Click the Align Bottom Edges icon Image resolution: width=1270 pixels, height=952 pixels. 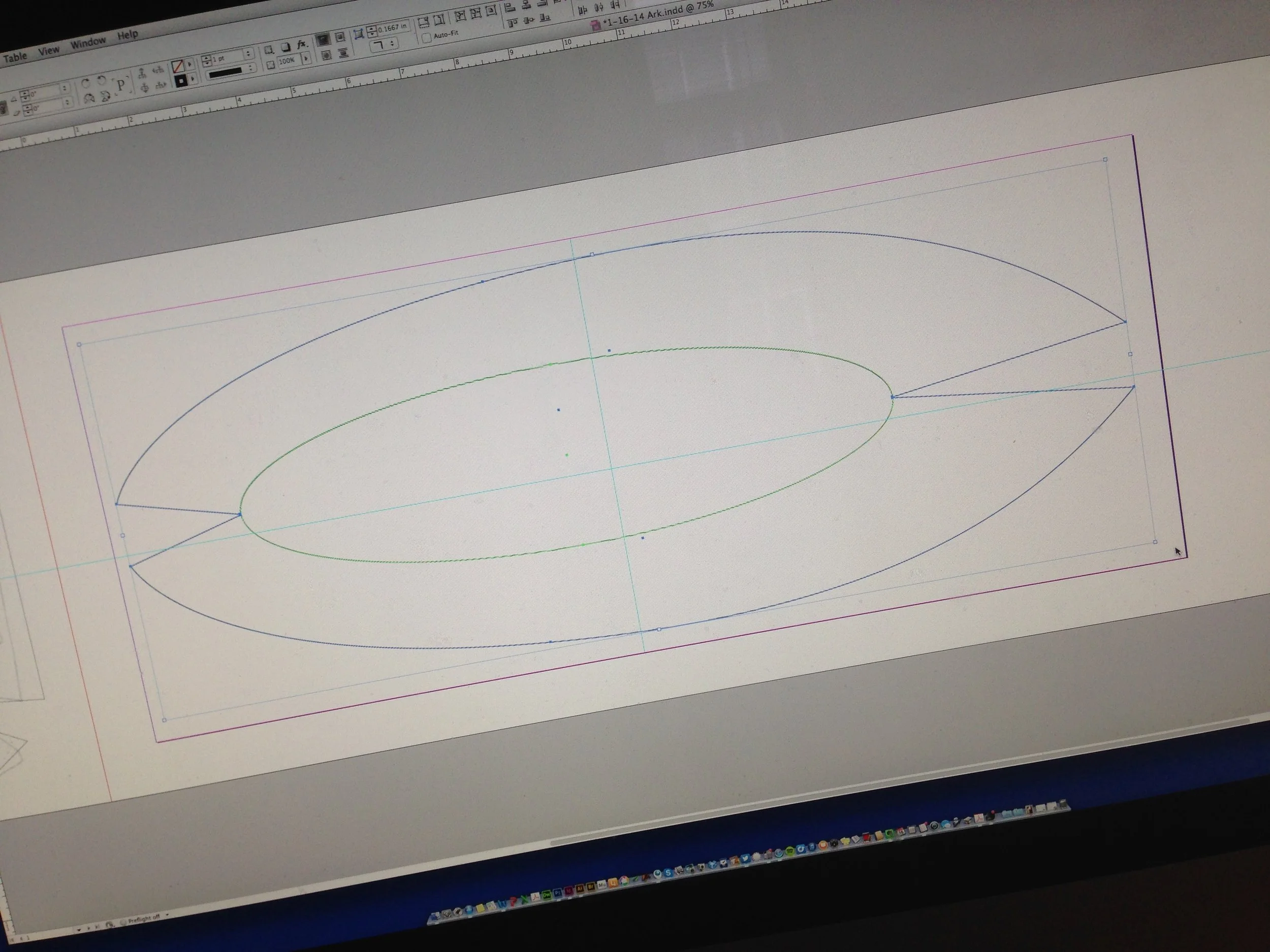pos(545,17)
